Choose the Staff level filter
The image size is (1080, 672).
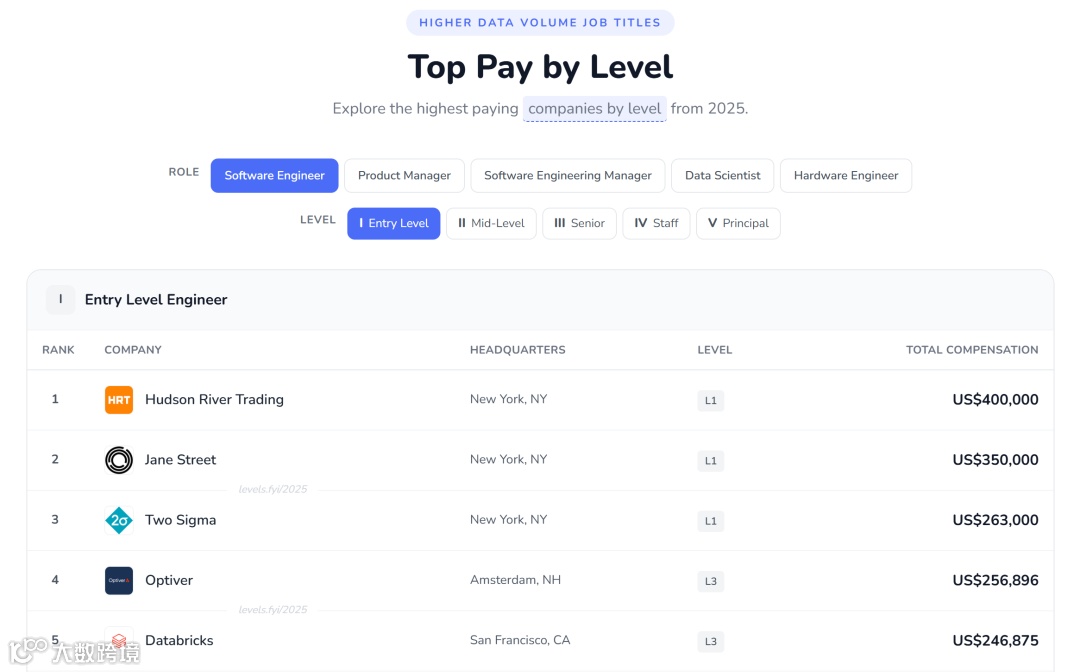pyautogui.click(x=656, y=223)
